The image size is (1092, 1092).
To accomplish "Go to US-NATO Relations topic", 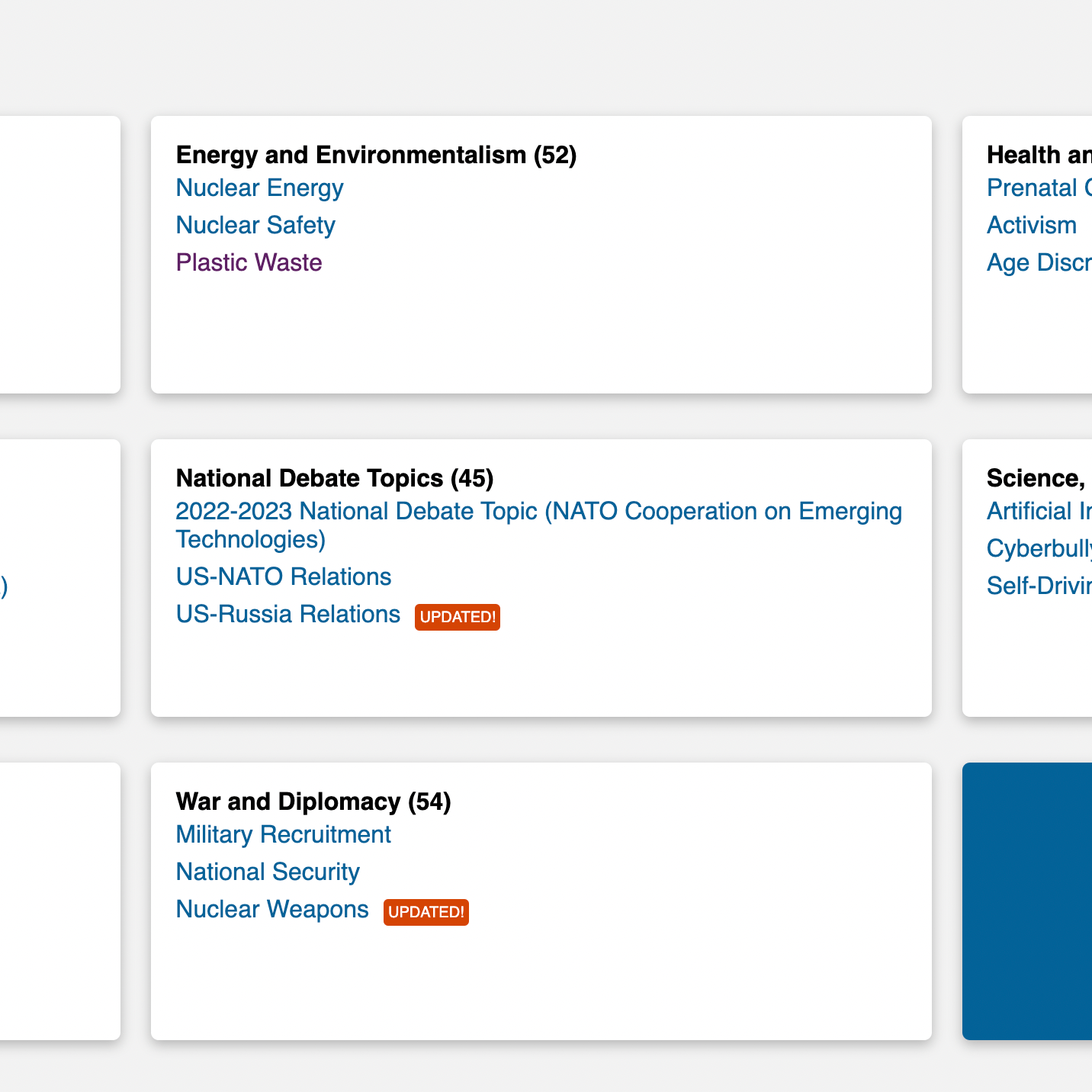I will pos(283,577).
